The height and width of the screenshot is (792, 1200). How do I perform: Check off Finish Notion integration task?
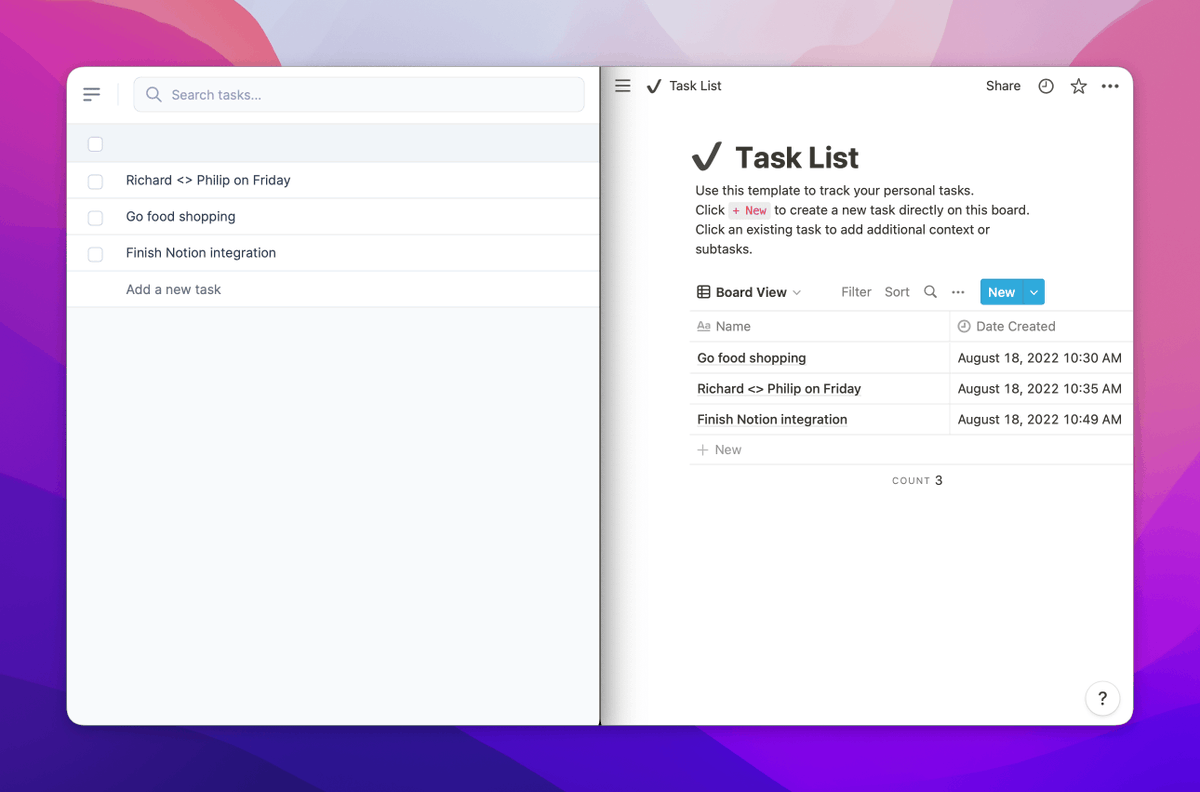click(x=95, y=254)
